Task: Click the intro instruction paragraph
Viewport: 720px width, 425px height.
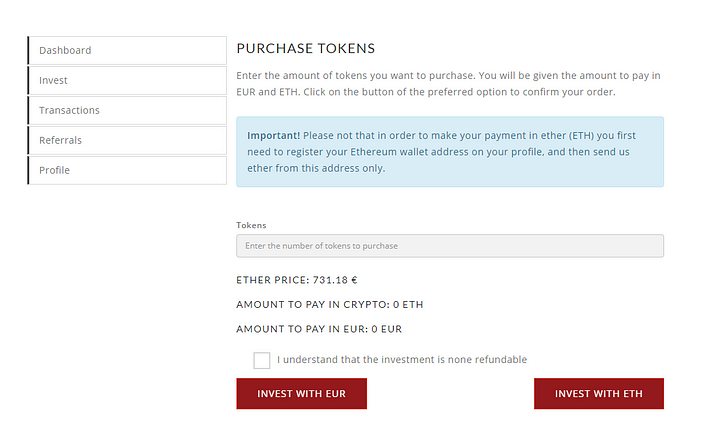Action: [449, 84]
